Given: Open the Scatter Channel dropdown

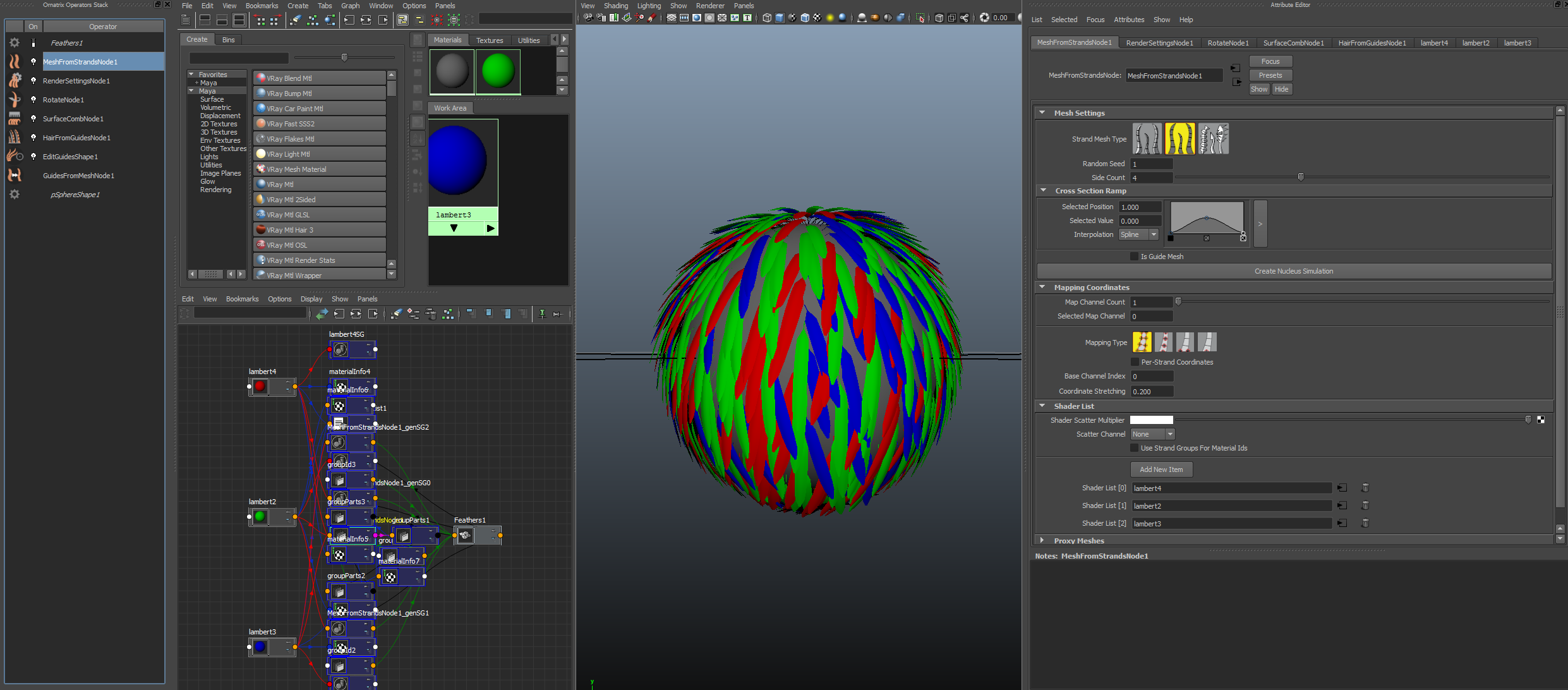Looking at the screenshot, I should pyautogui.click(x=1152, y=434).
